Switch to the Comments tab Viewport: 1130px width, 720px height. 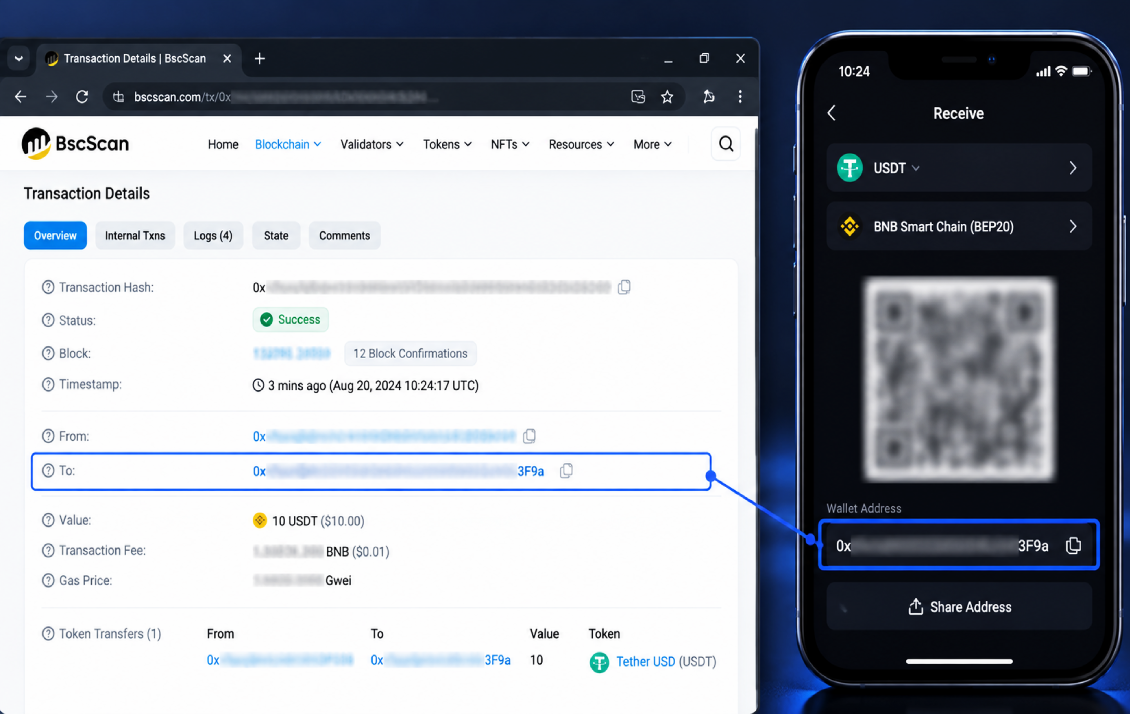tap(344, 236)
